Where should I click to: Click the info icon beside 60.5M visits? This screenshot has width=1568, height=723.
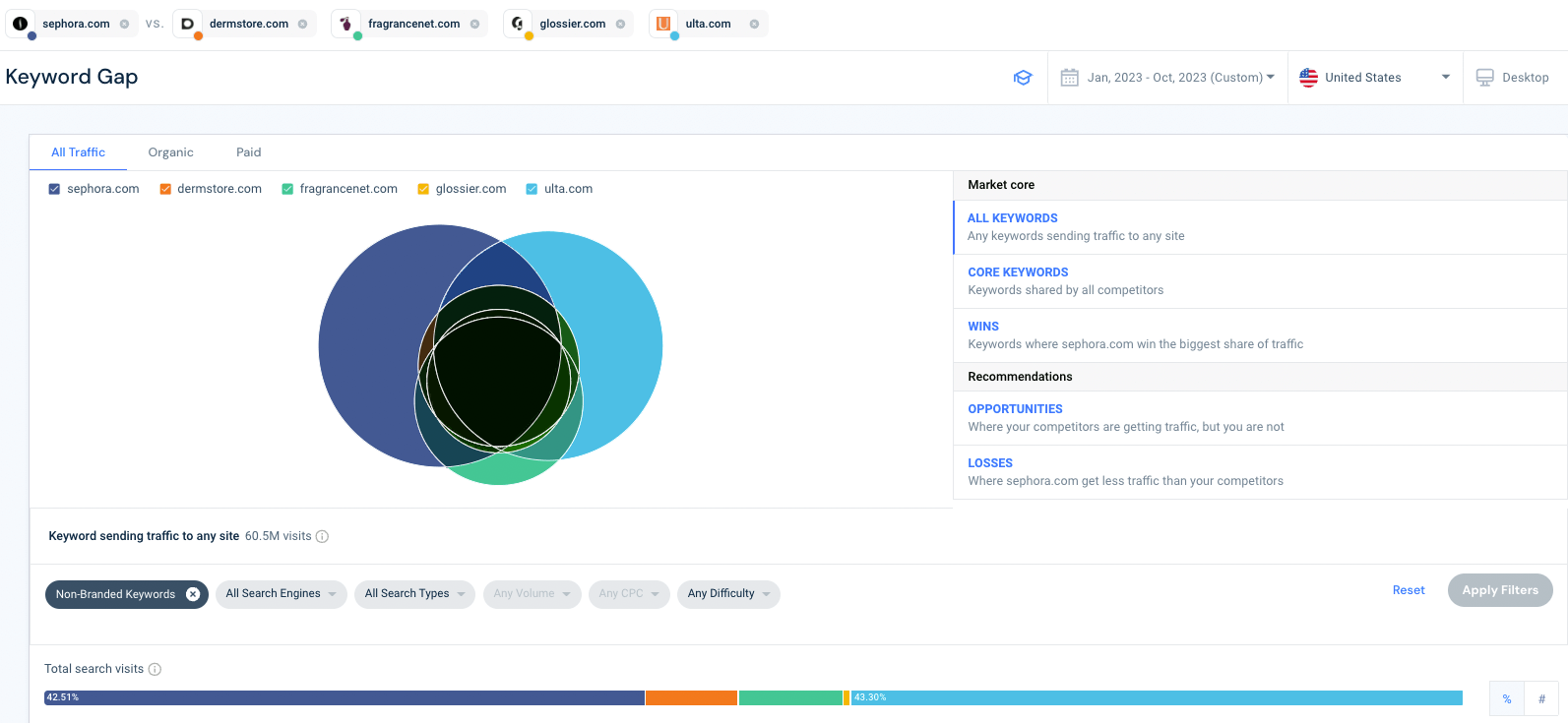322,536
